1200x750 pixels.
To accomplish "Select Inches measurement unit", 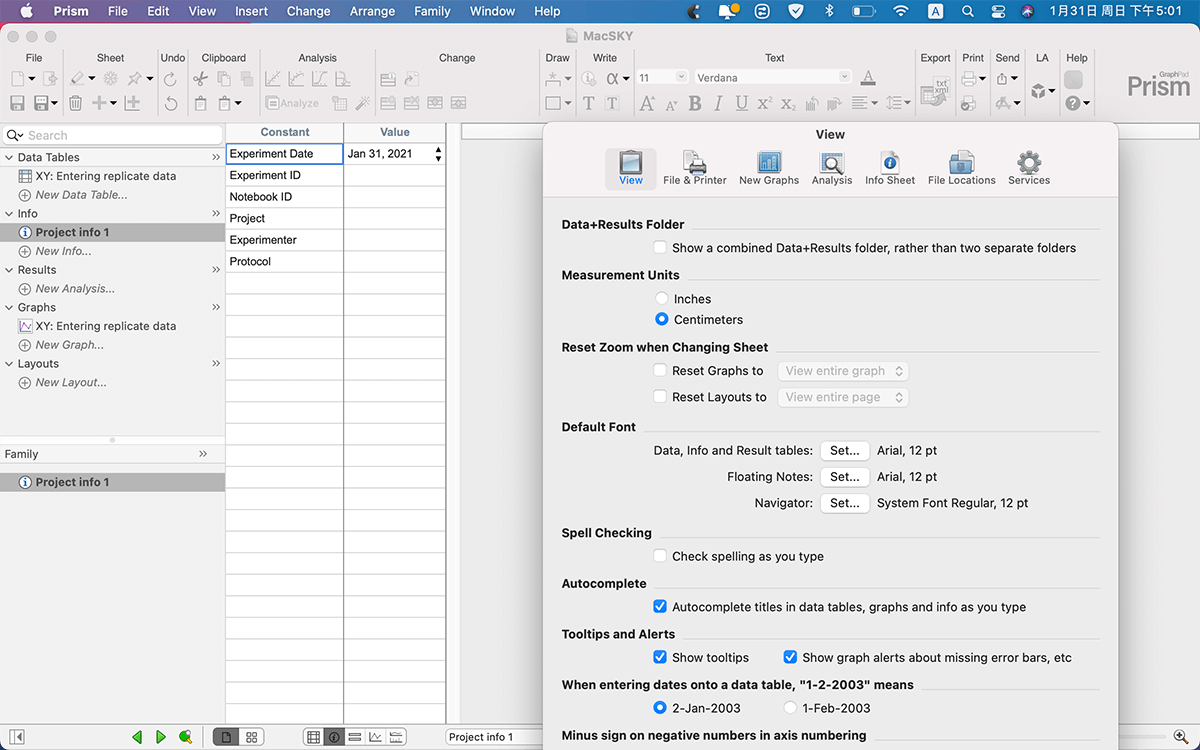I will click(661, 298).
